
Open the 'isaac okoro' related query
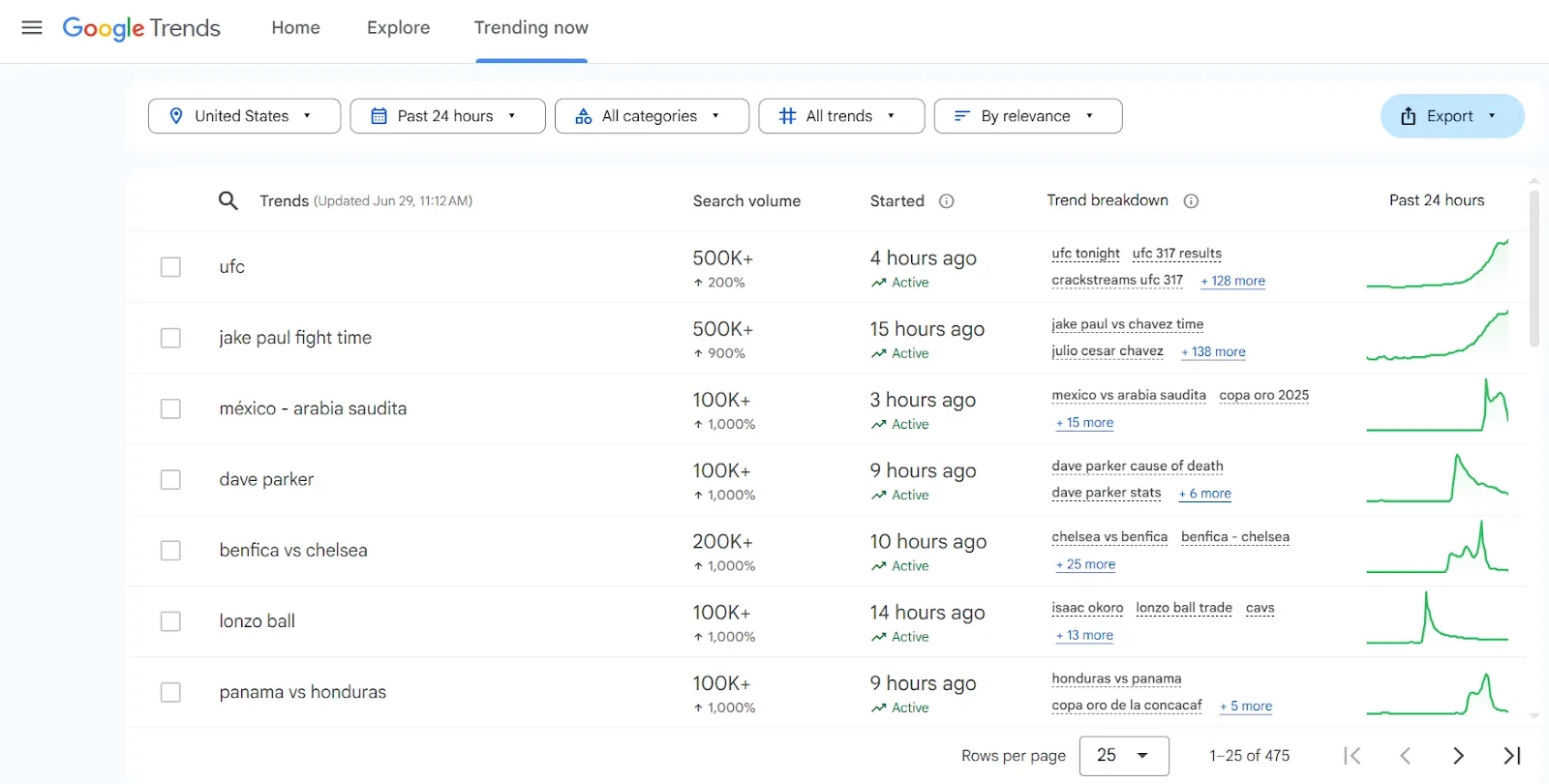[1088, 608]
